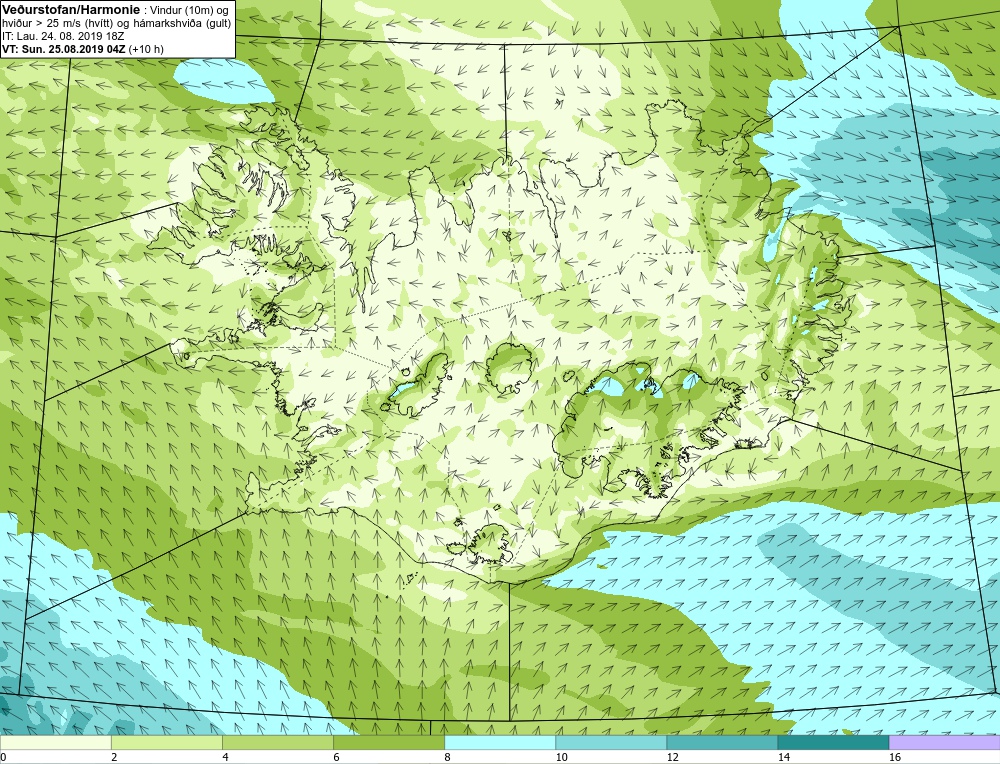Click the legend label '16'
The width and height of the screenshot is (1000, 764).
pos(895,757)
